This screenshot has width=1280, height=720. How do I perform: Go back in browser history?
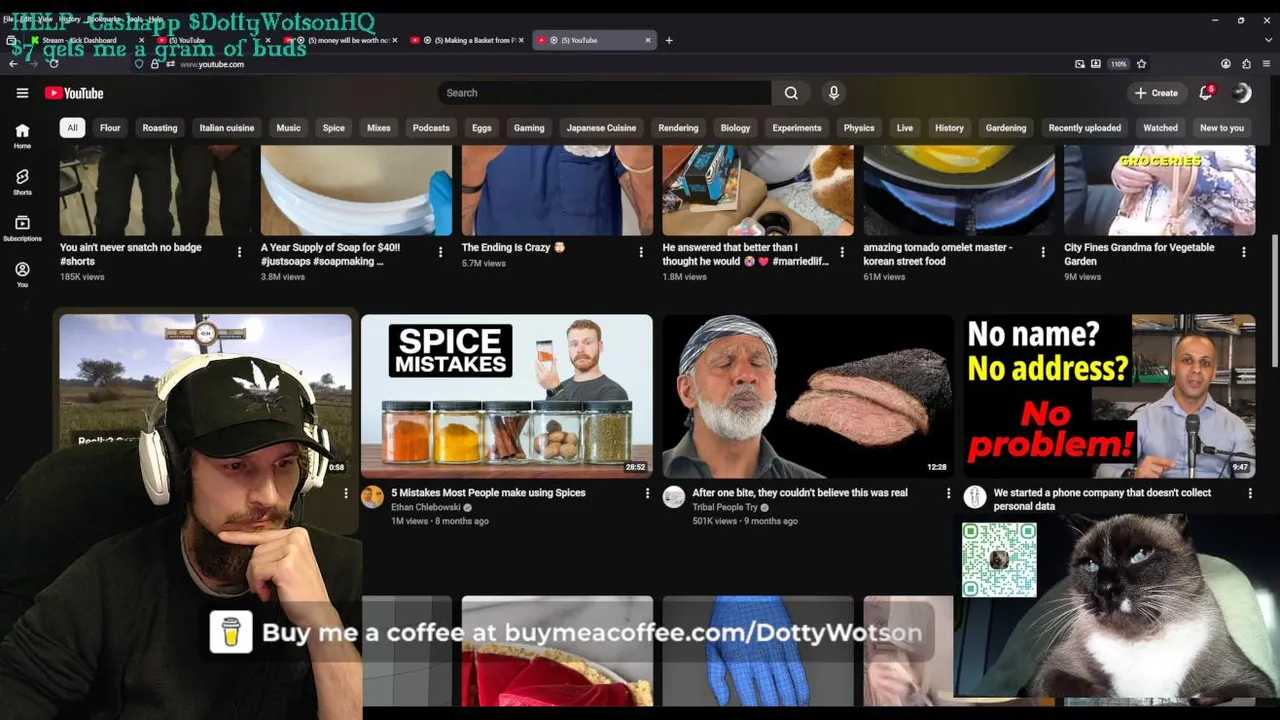[x=13, y=64]
